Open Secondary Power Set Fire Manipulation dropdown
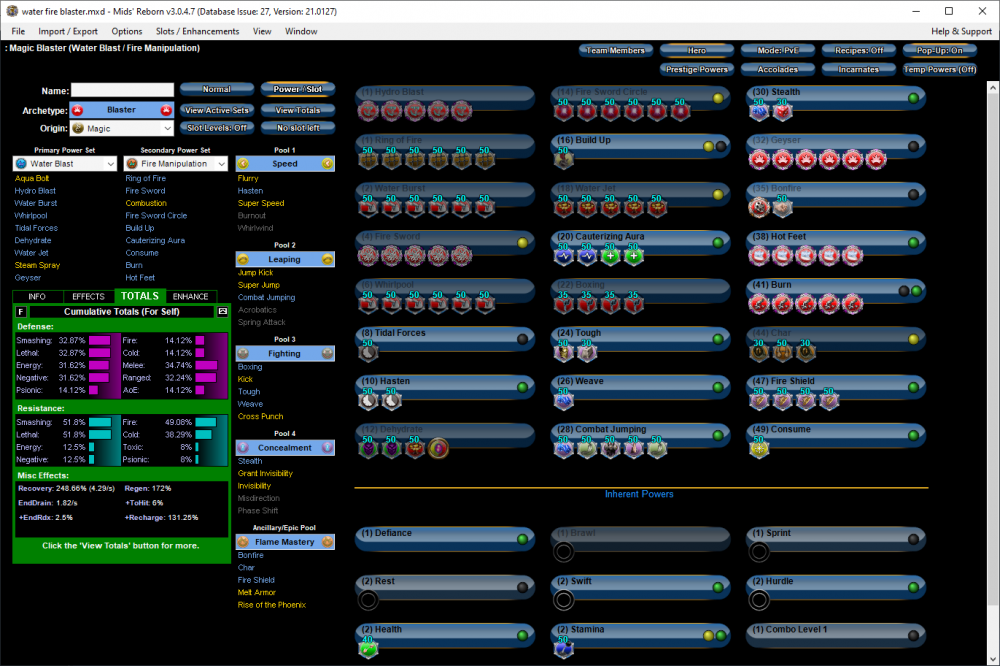Viewport: 1000px width, 666px height. (x=175, y=163)
